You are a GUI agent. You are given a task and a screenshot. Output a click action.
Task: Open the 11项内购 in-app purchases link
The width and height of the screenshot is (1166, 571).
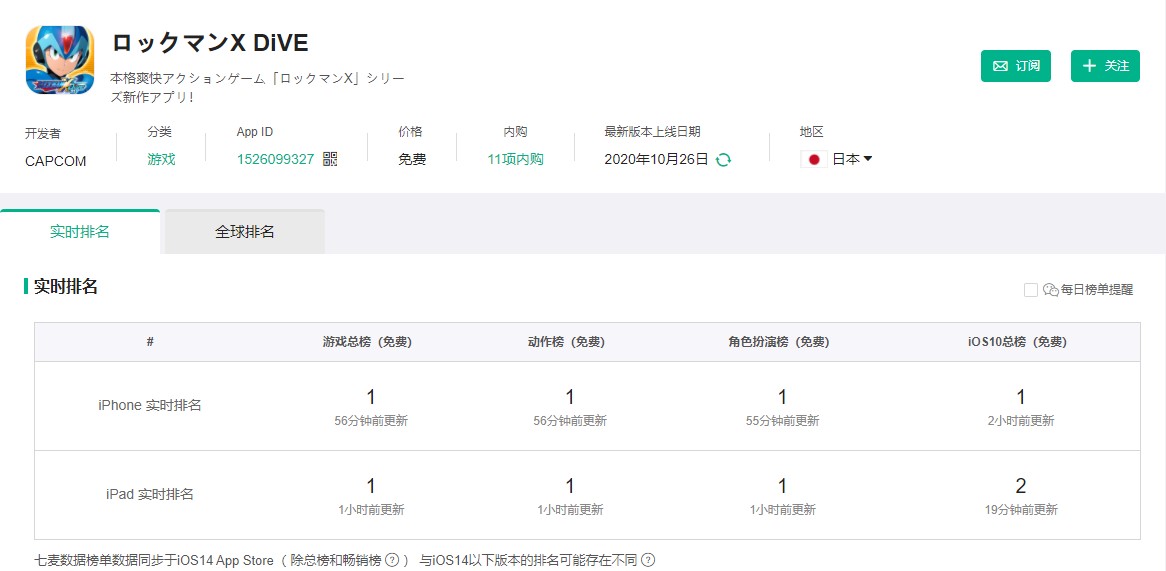[x=515, y=159]
